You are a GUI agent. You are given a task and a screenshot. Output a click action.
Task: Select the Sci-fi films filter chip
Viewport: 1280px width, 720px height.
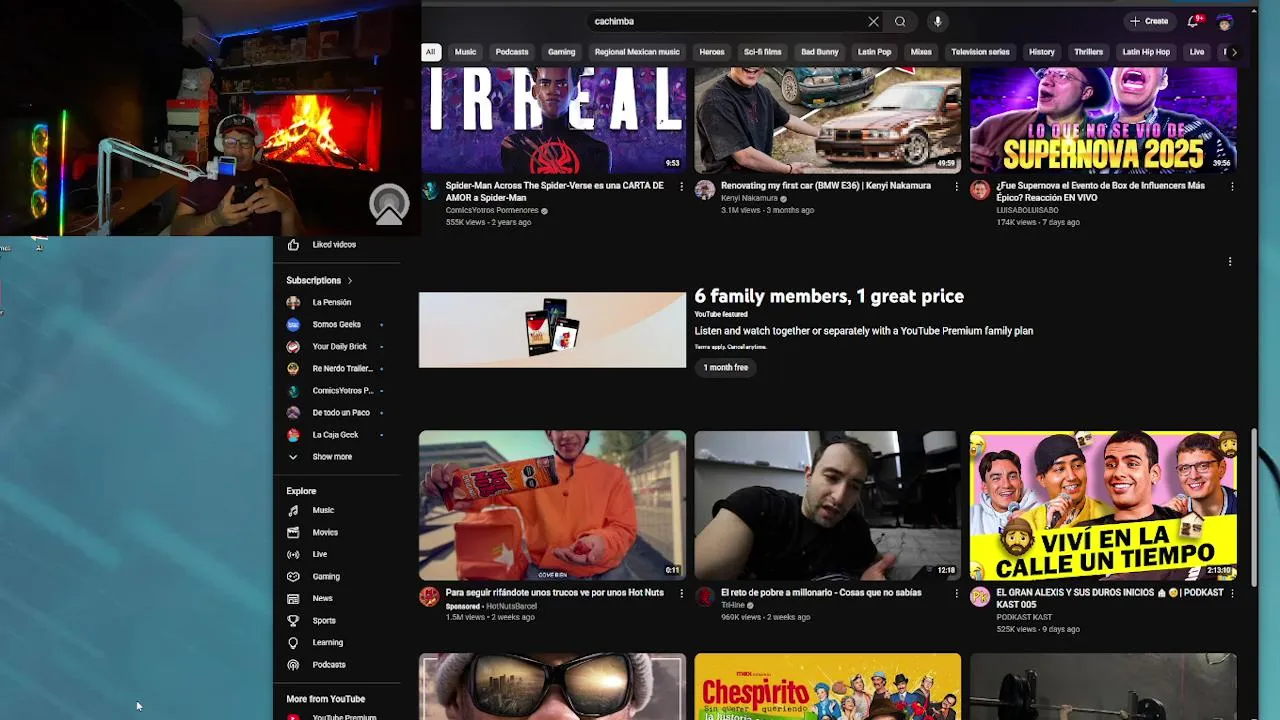[762, 52]
